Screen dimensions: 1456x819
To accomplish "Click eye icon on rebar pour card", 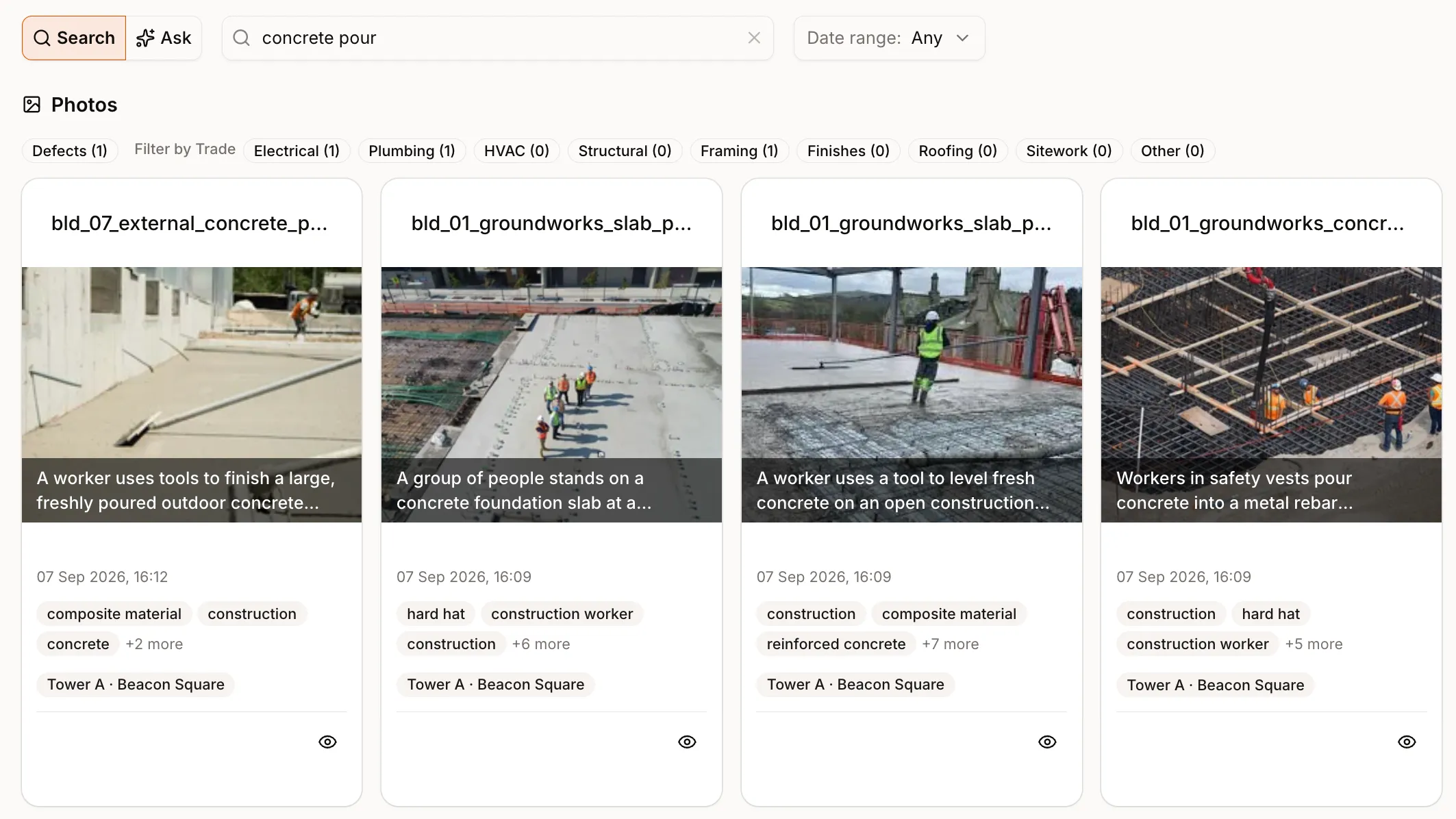I will (x=1407, y=742).
